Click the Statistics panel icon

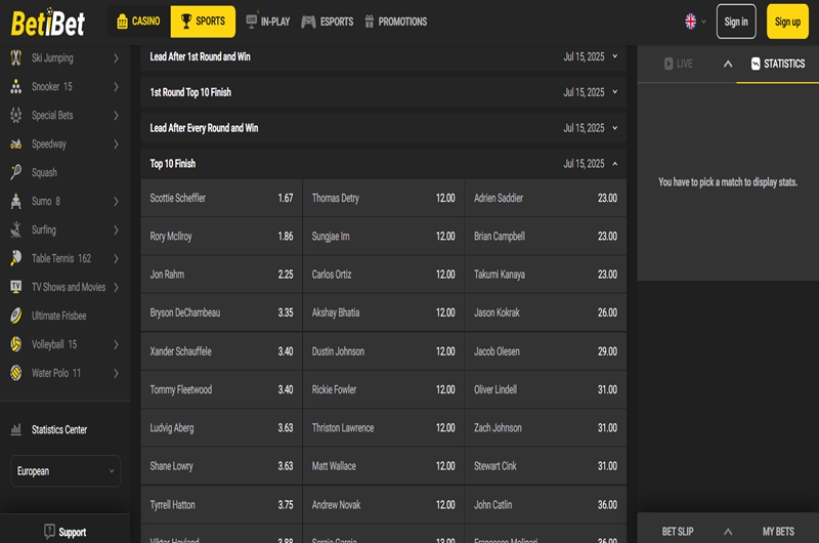click(755, 64)
